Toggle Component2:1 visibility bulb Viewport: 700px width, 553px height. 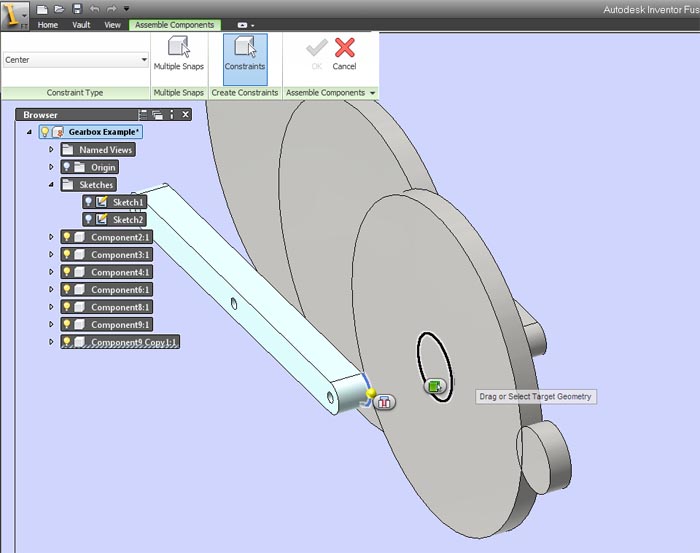click(x=67, y=237)
